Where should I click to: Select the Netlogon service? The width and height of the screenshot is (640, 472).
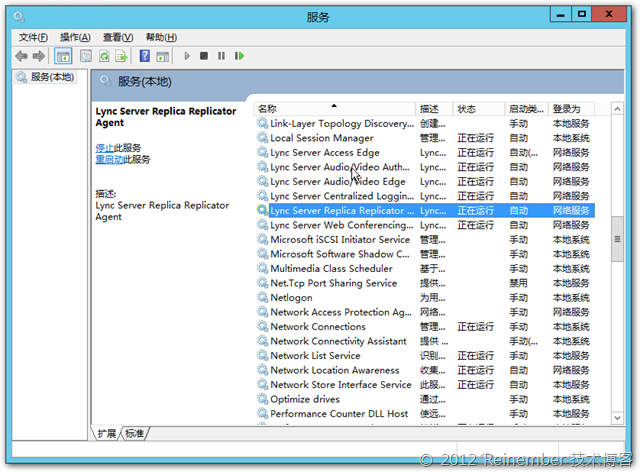tap(425, 298)
